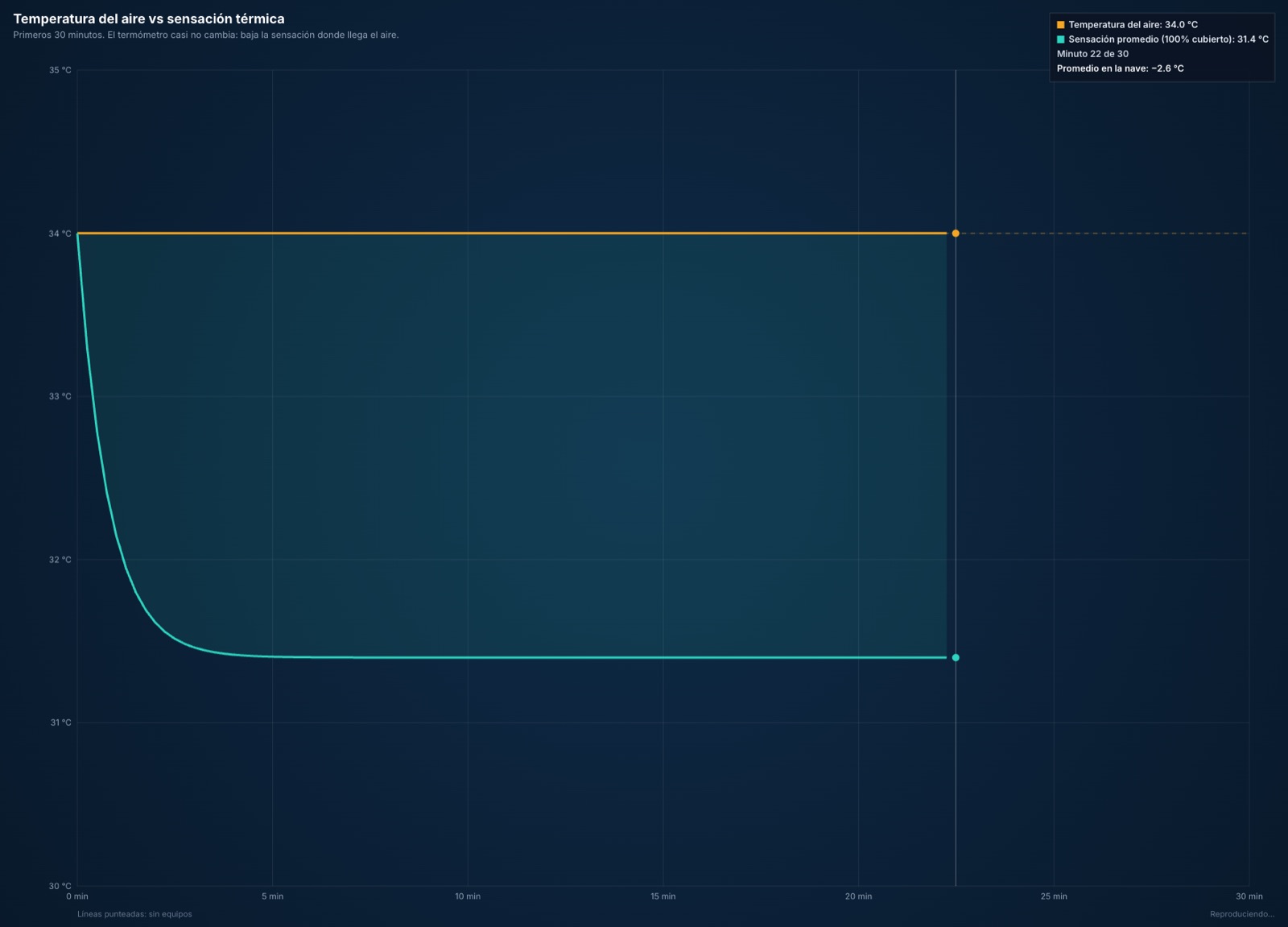Screen dimensions: 1288x927
Task: Click 'Promedio en la nave: −2.6 °C' text
Action: pyautogui.click(x=1120, y=68)
